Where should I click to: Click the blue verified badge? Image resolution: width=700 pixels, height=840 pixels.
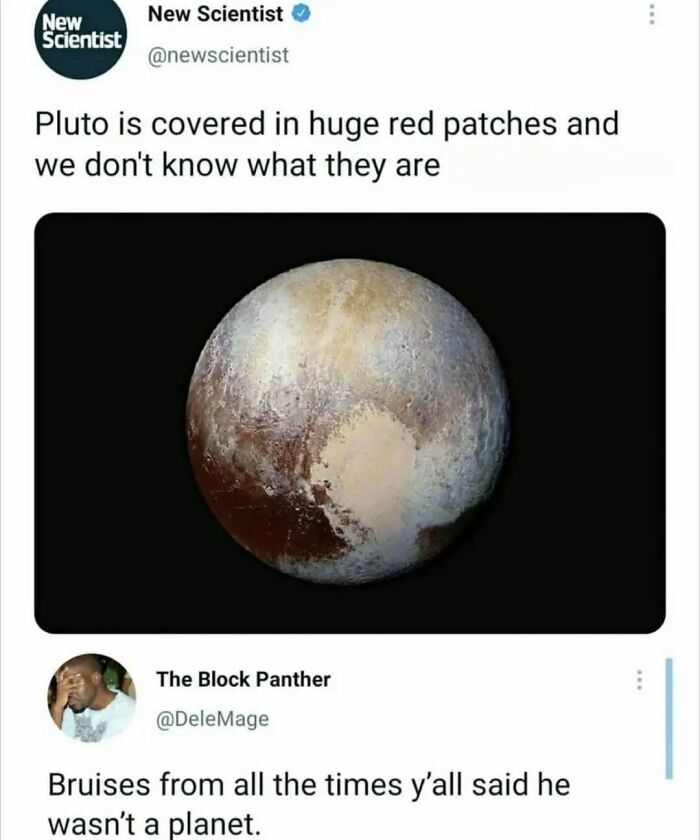[x=302, y=14]
